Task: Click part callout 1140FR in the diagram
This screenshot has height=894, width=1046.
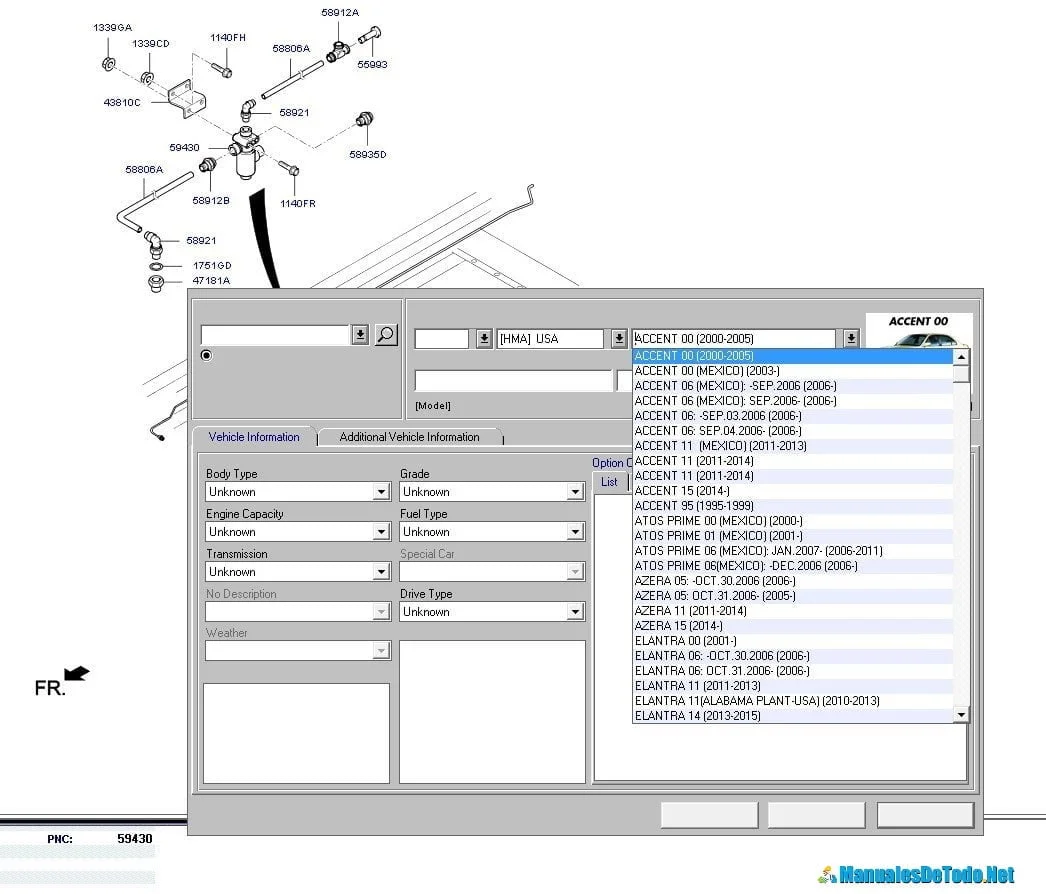Action: point(298,203)
